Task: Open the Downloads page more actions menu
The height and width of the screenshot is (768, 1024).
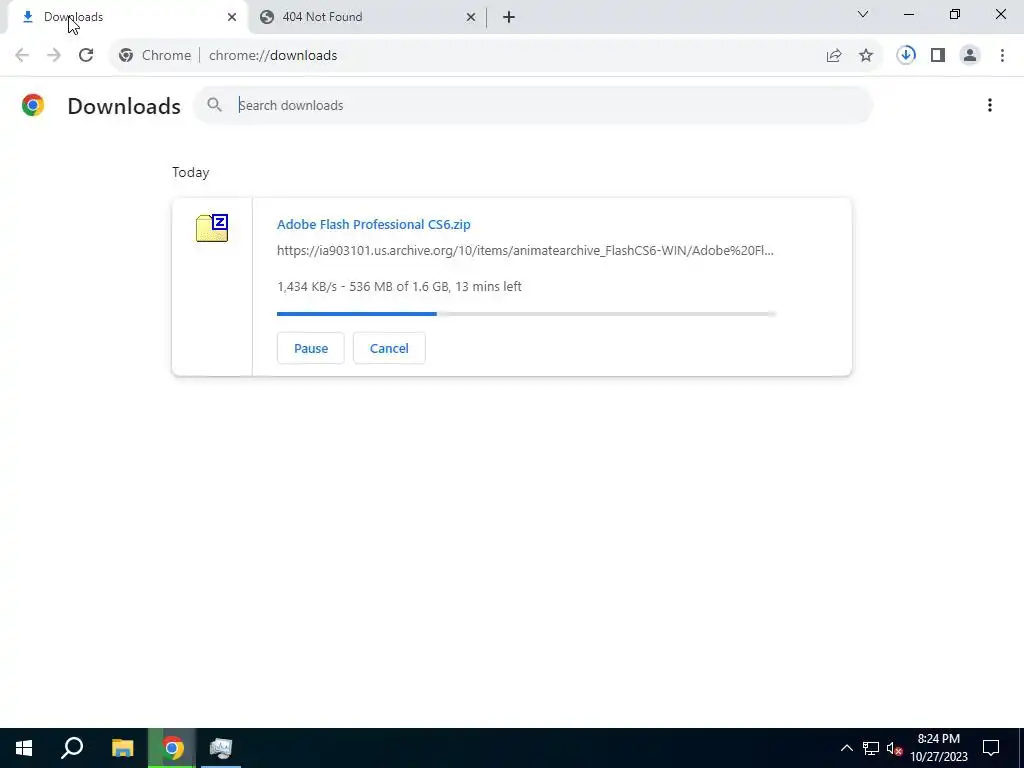Action: coord(989,105)
